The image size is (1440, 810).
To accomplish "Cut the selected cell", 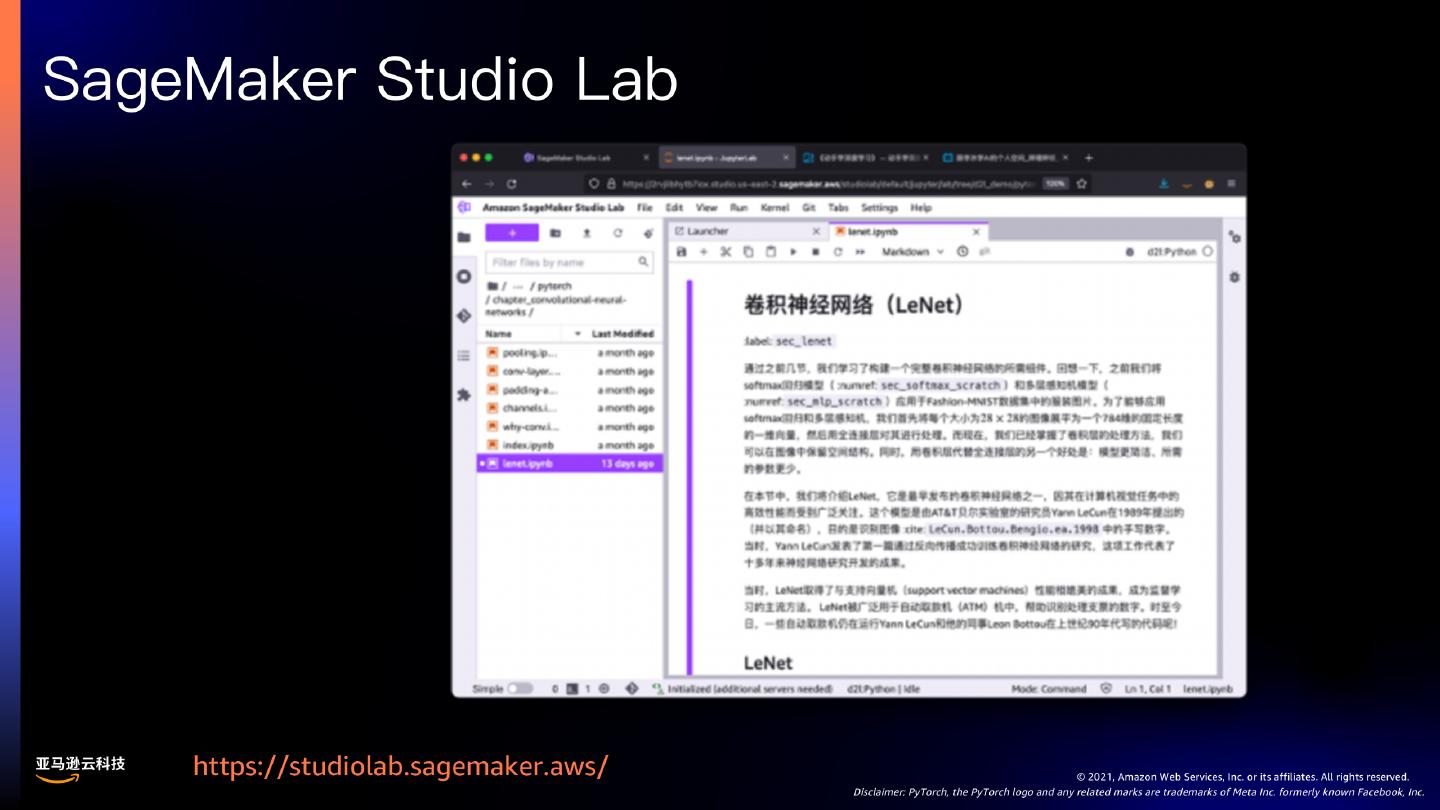I will pyautogui.click(x=726, y=252).
